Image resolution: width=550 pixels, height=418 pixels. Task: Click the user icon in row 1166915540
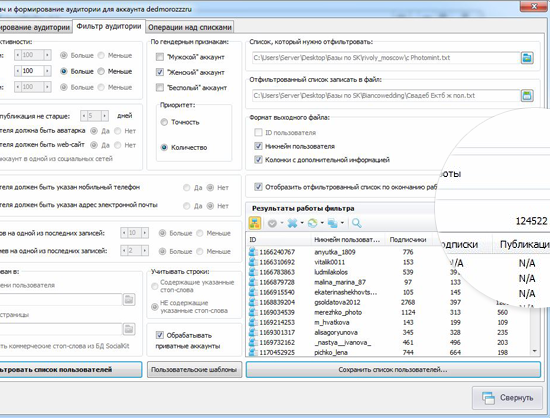point(253,292)
